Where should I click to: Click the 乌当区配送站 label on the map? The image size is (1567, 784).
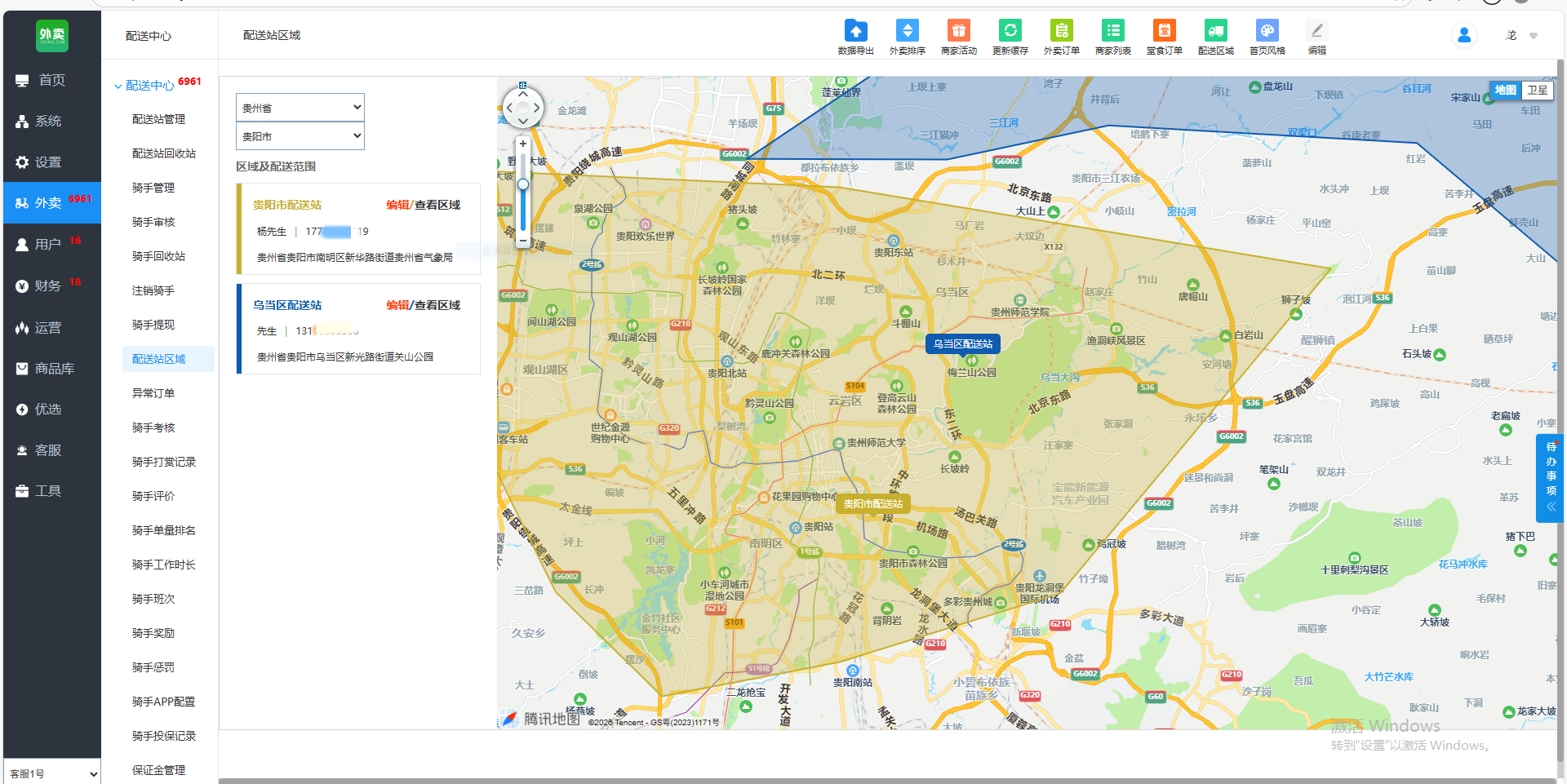point(962,344)
